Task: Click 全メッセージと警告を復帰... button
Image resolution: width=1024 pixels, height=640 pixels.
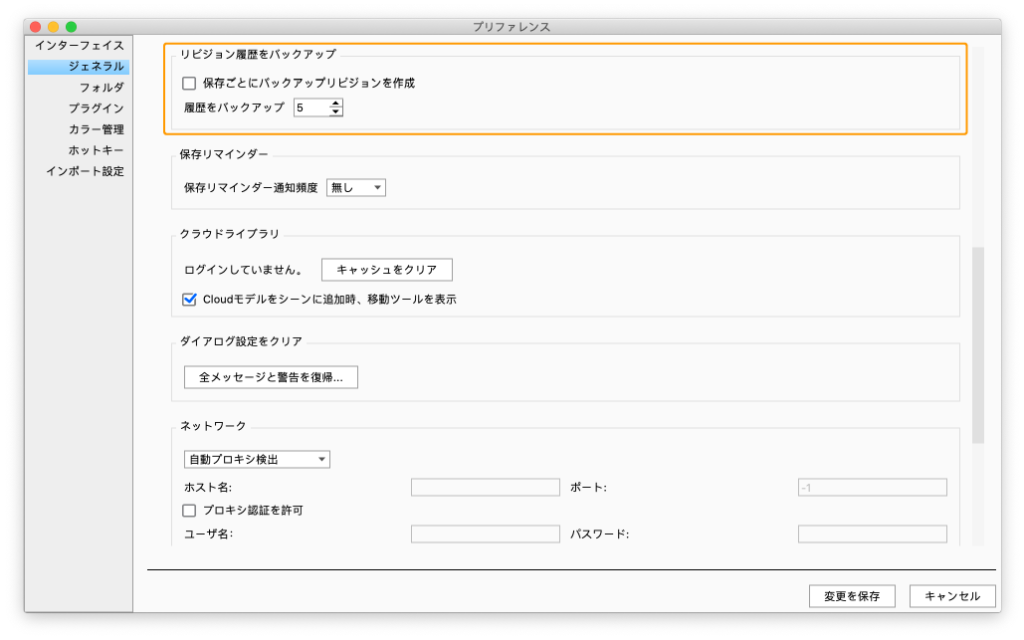Action: pyautogui.click(x=271, y=377)
